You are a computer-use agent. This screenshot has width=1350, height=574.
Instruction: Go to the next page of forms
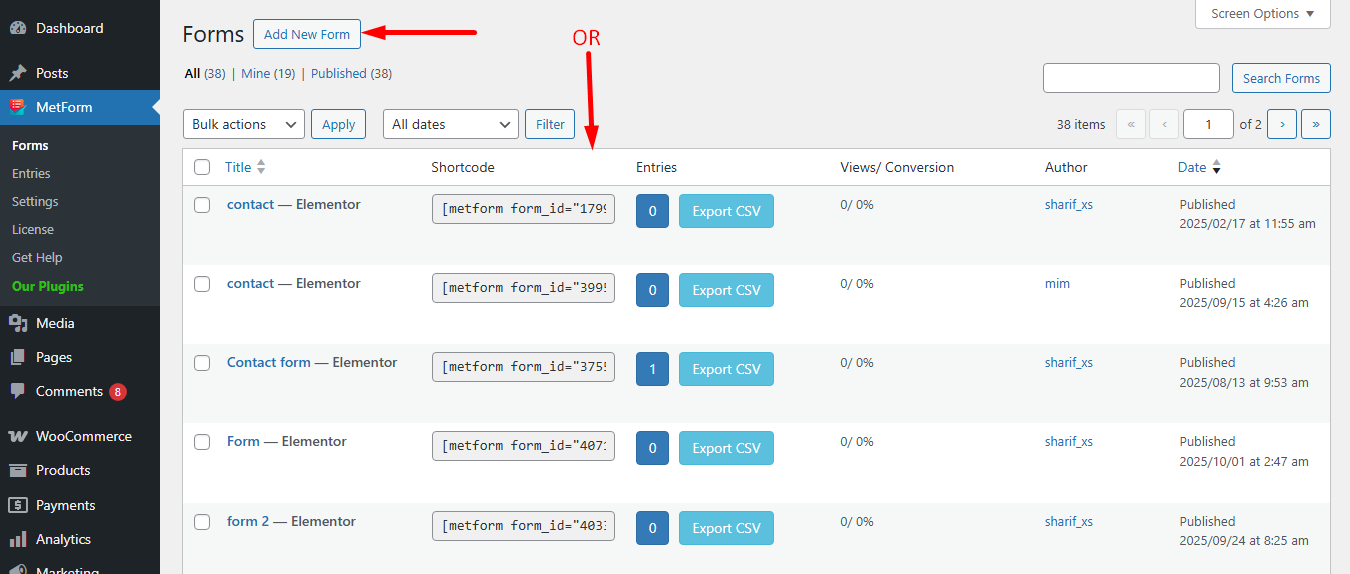[1282, 124]
